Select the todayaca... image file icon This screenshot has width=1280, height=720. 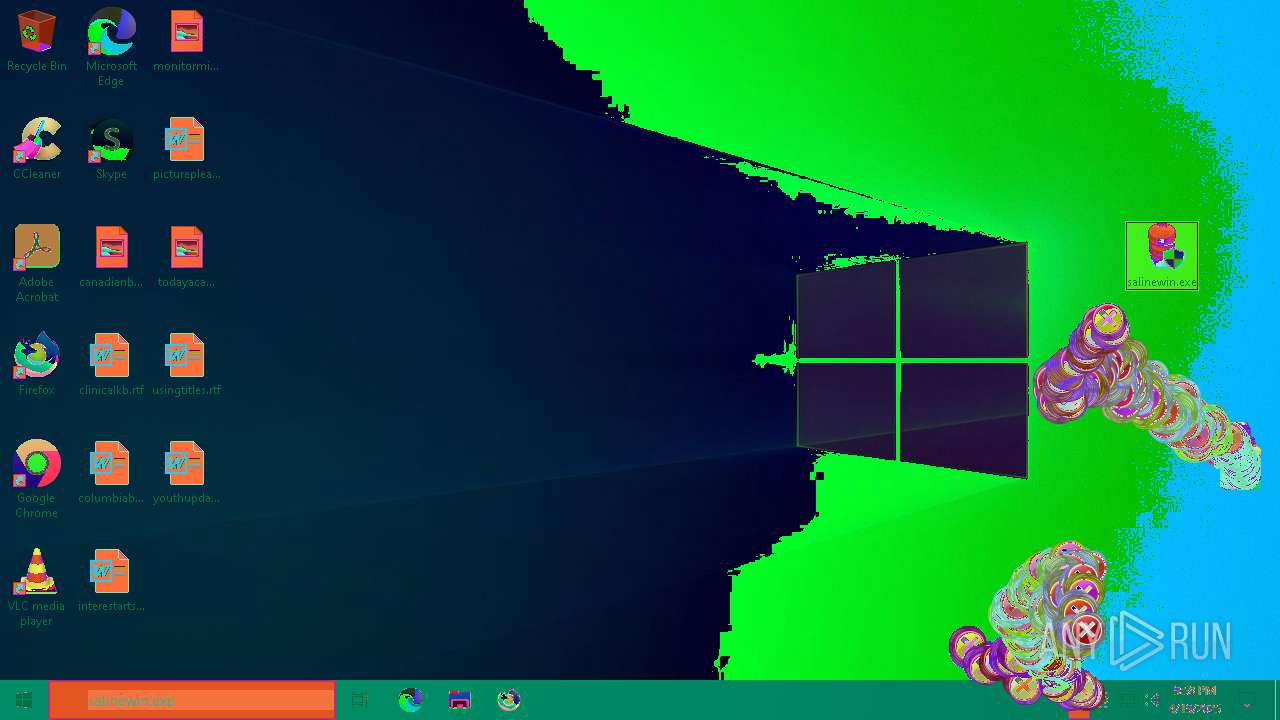pyautogui.click(x=186, y=257)
